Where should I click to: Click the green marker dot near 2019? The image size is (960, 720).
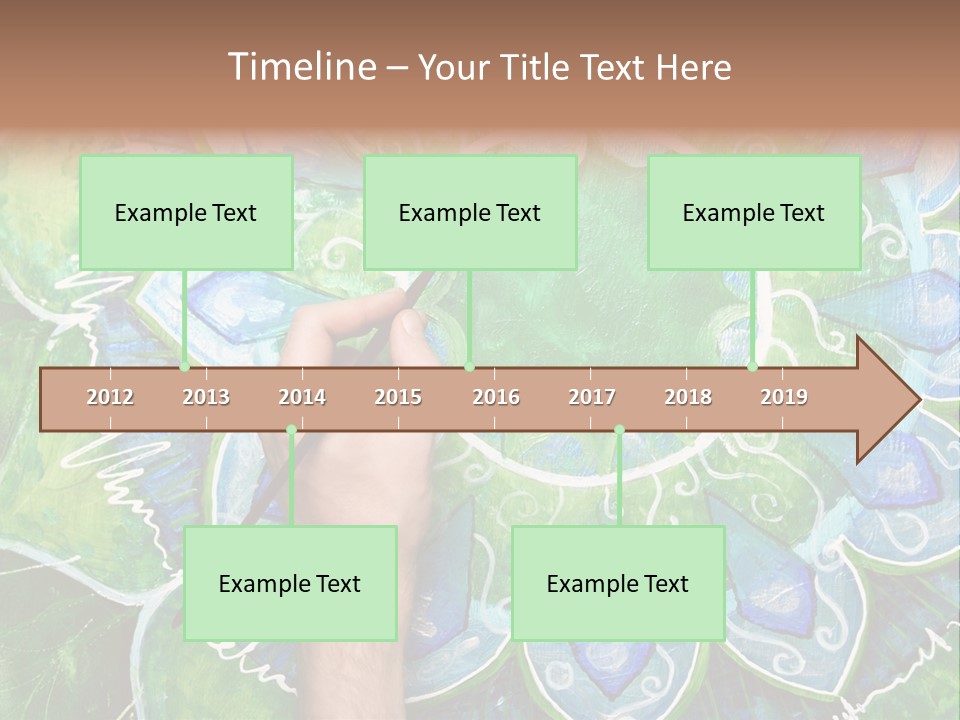(x=753, y=367)
